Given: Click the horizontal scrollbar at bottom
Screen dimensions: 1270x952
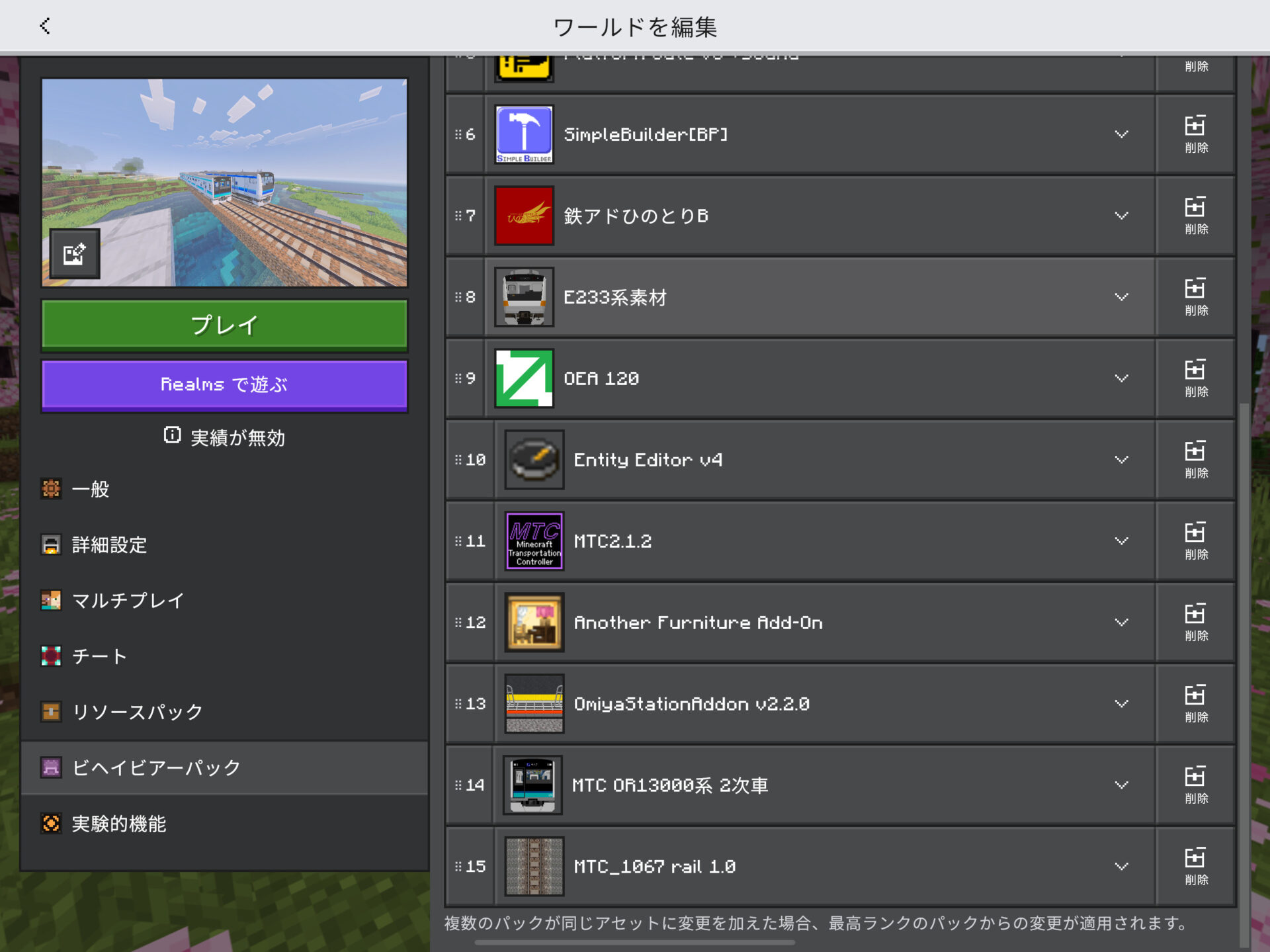Looking at the screenshot, I should [634, 943].
